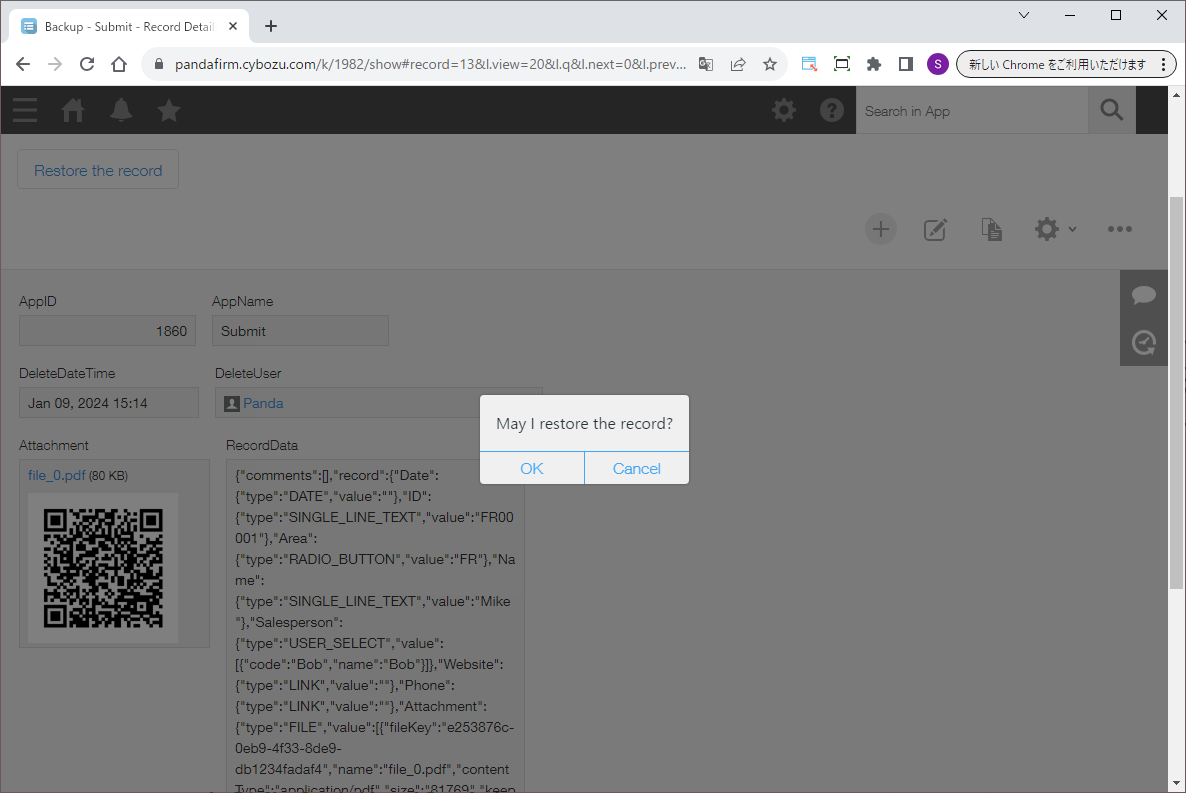Show the record history side panel
Image resolution: width=1186 pixels, height=793 pixels.
(1144, 343)
